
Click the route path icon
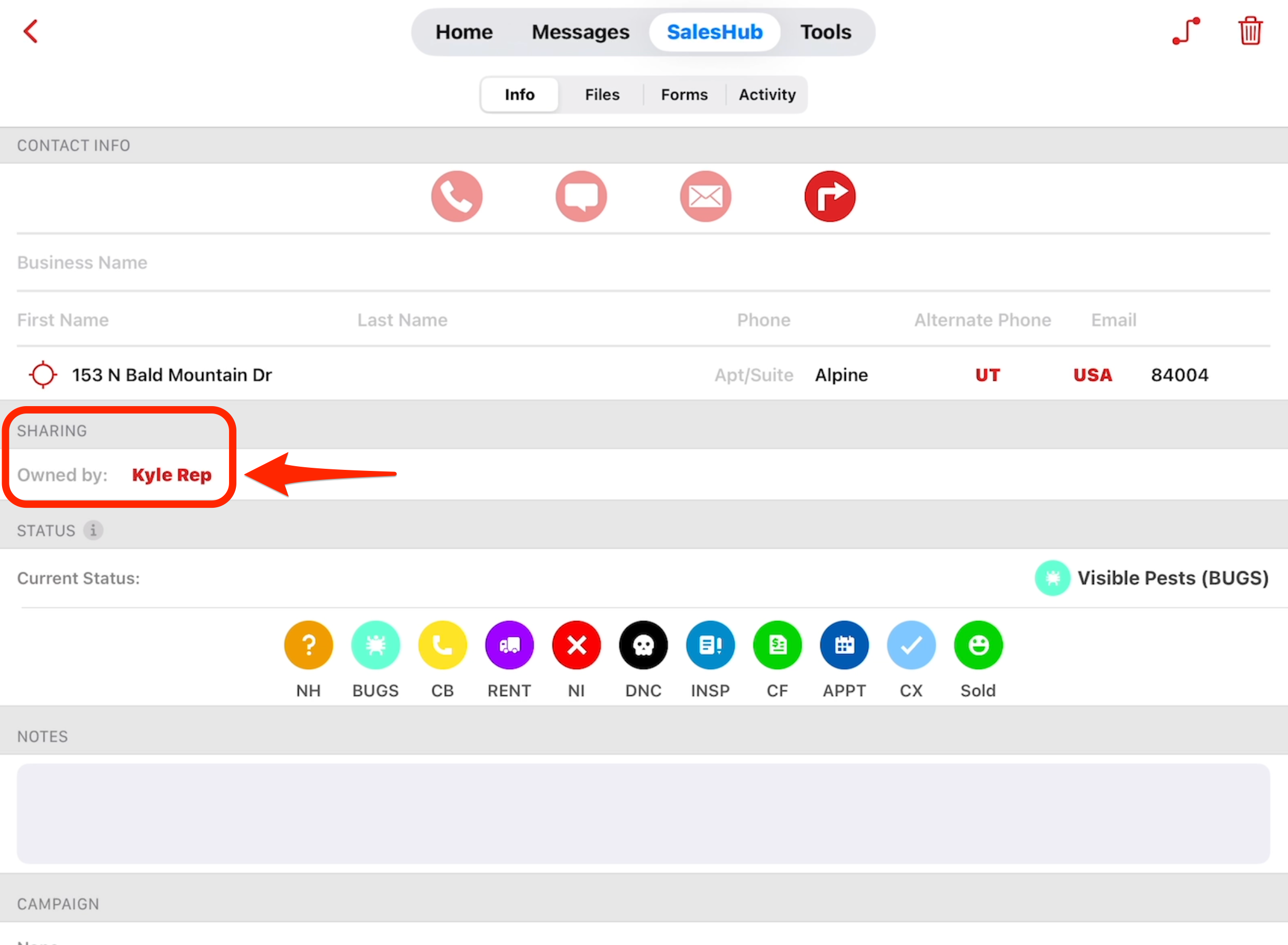[x=1186, y=31]
